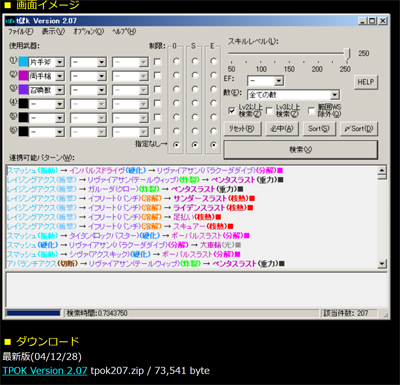The width and height of the screenshot is (400, 385).
Task: Select the 指定なし radio in the S column
Action: click(195, 145)
